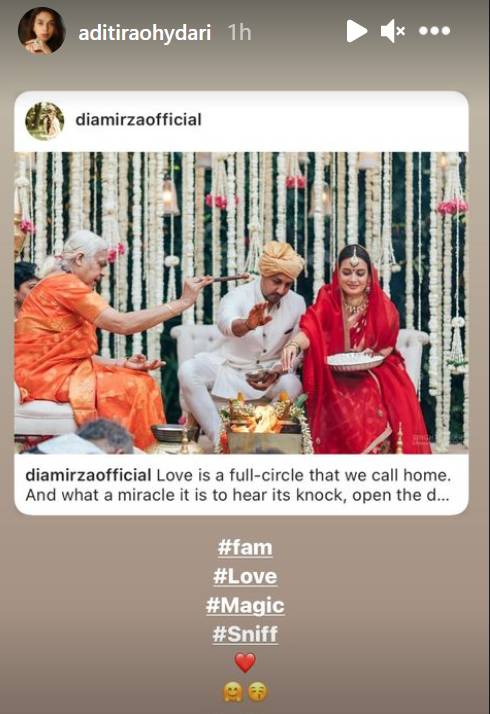Viewport: 490px width, 714px height.
Task: Open the #Sniff hashtag
Action: [x=245, y=634]
